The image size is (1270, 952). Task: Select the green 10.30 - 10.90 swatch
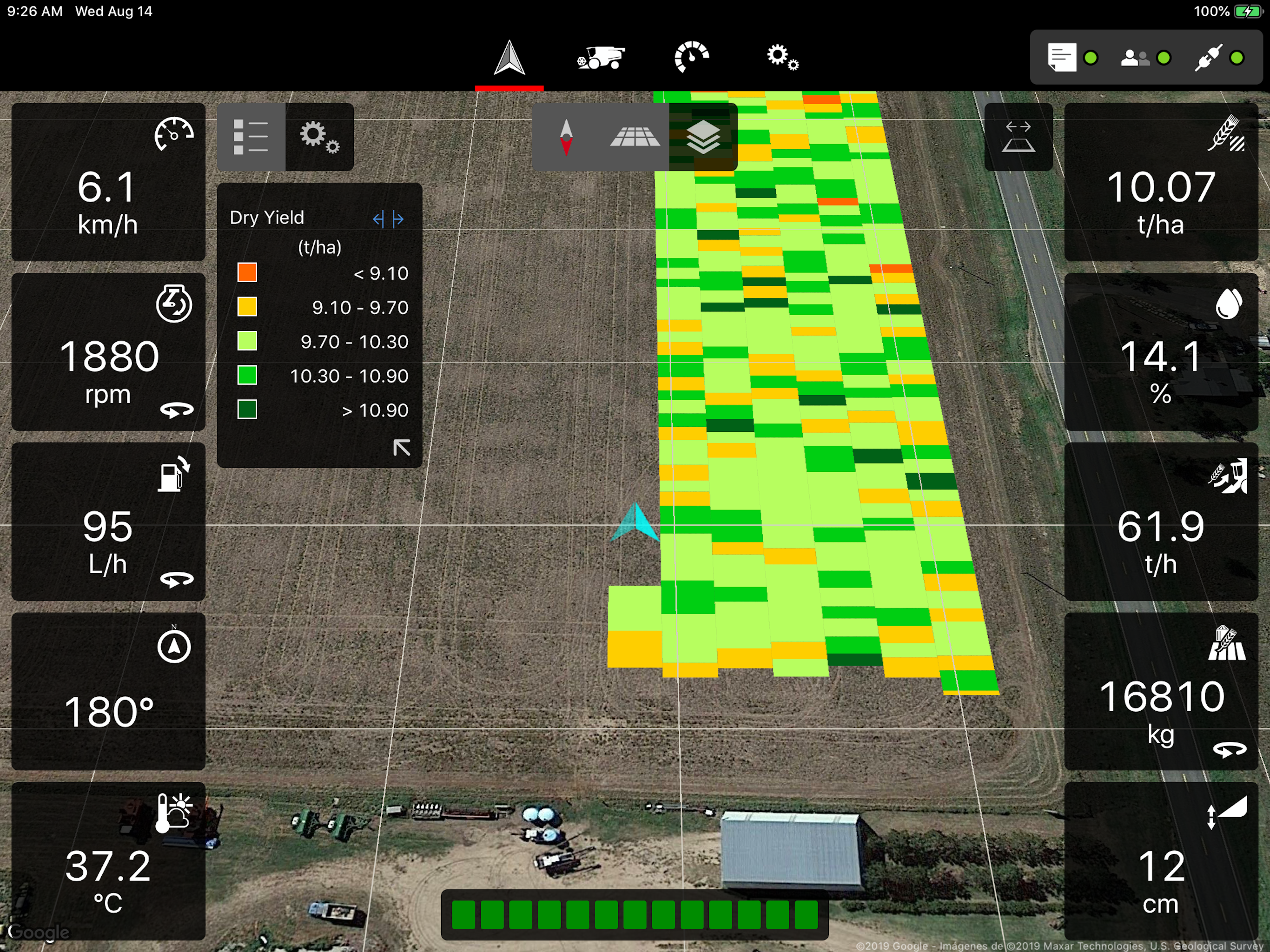(x=247, y=376)
